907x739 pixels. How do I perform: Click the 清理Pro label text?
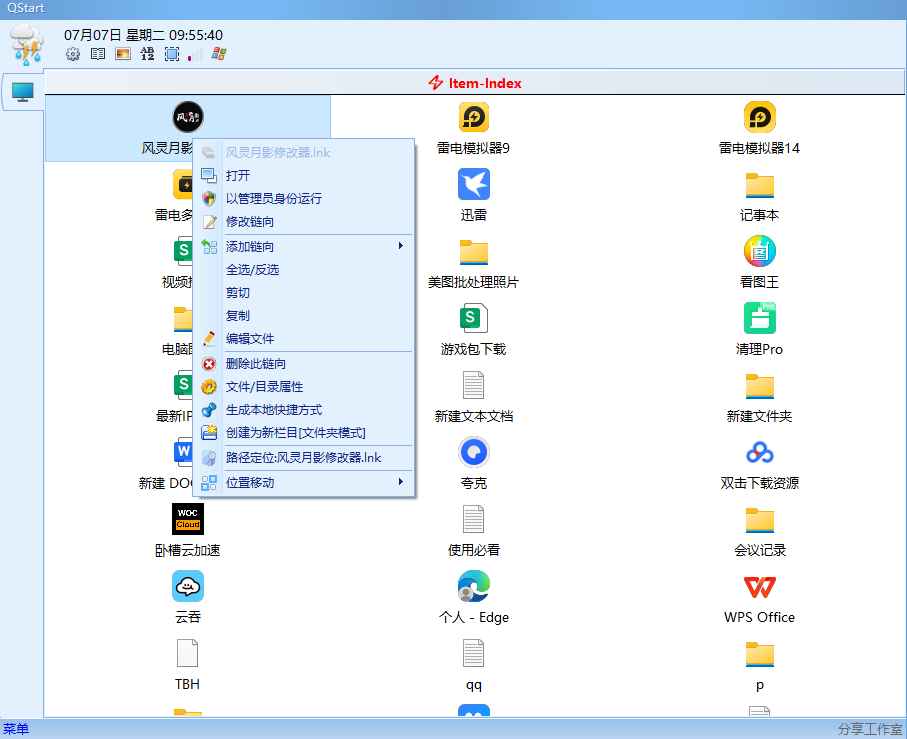[759, 349]
